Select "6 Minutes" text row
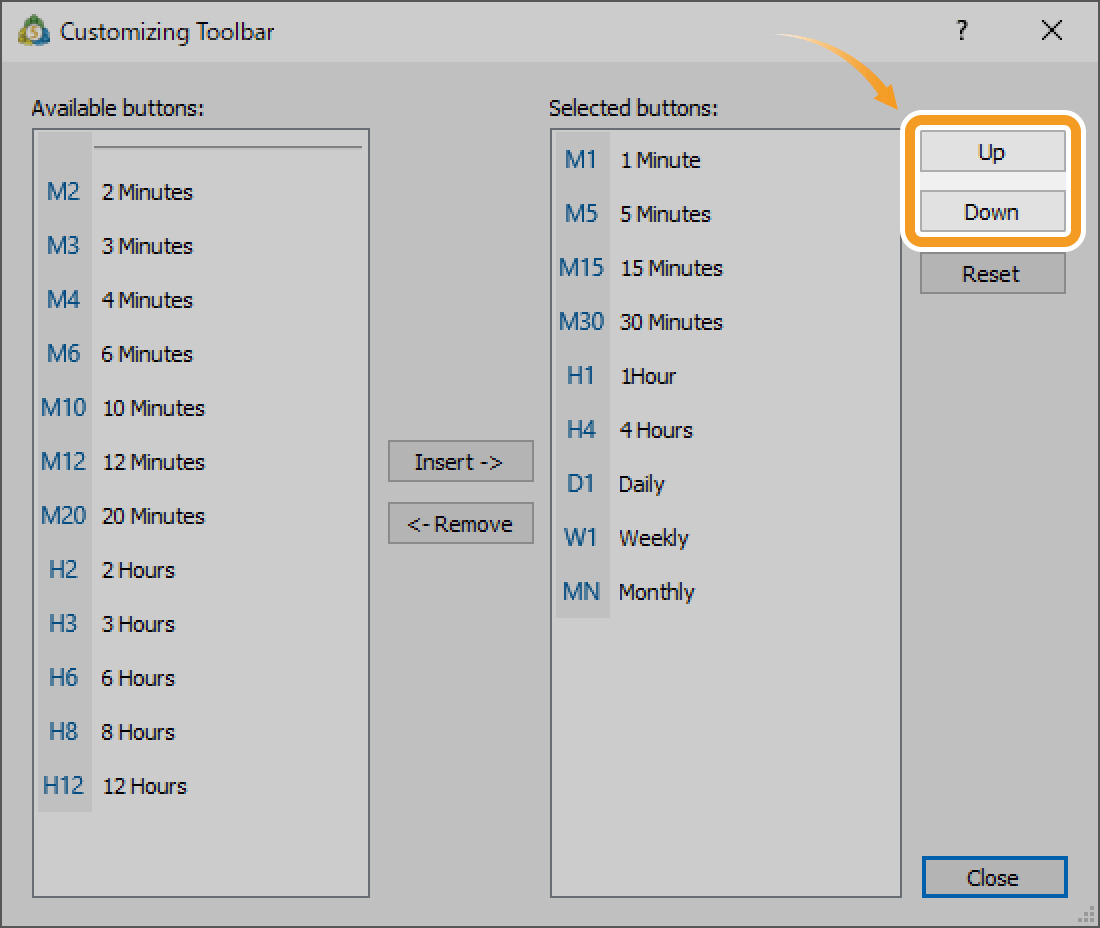This screenshot has height=928, width=1100. click(147, 354)
